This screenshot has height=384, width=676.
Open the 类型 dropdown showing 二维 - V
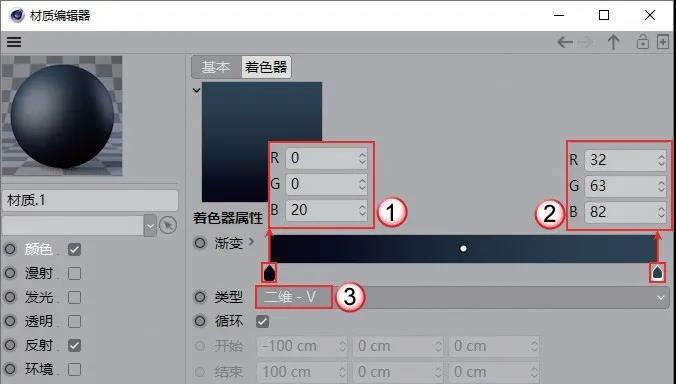462,297
